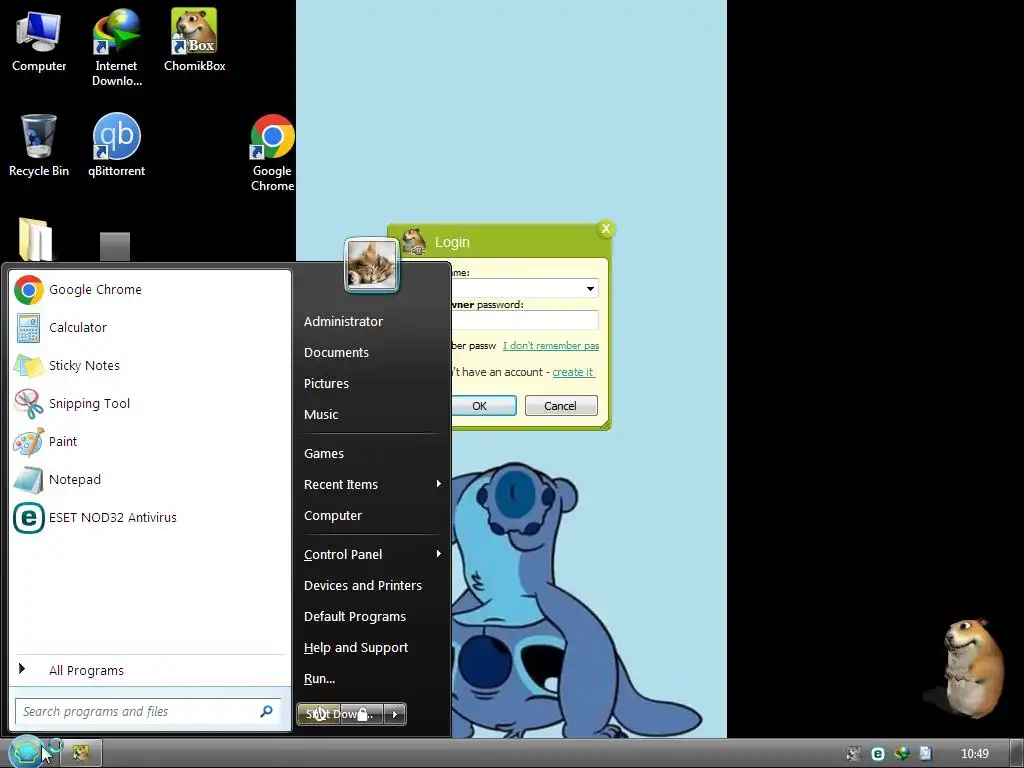Viewport: 1024px width, 768px height.
Task: Click the kitten user account picture
Action: 372,264
